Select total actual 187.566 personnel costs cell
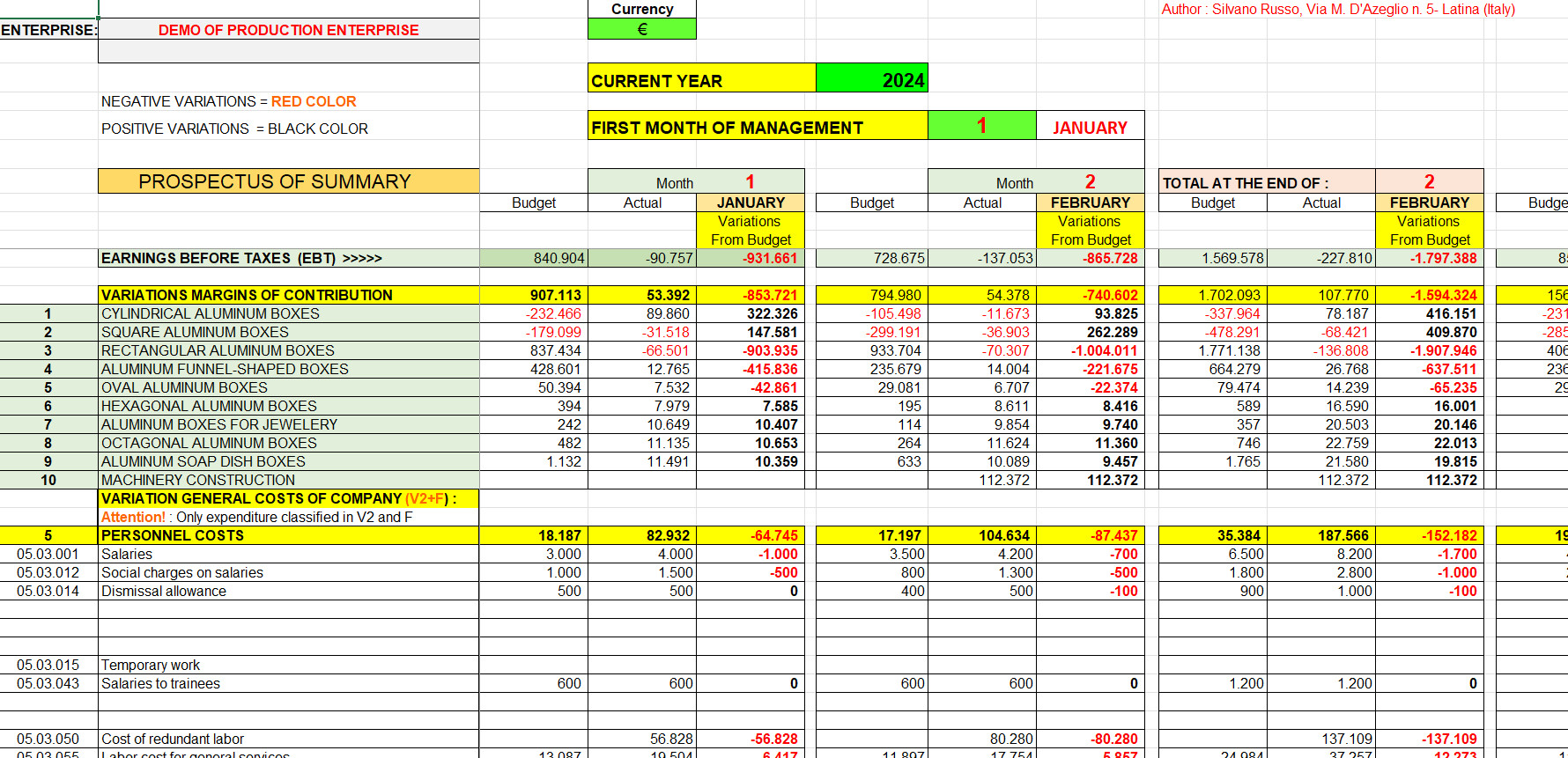The height and width of the screenshot is (758, 1568). click(x=1321, y=535)
